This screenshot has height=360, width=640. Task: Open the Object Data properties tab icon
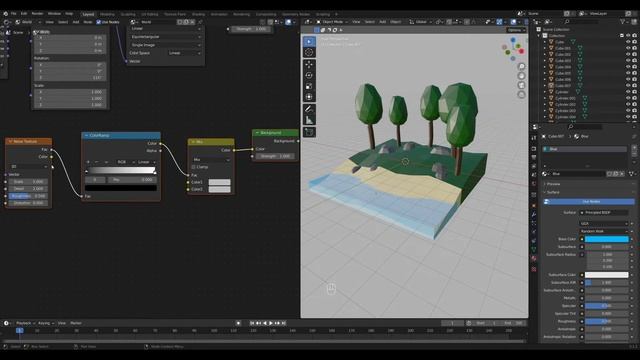(x=534, y=249)
